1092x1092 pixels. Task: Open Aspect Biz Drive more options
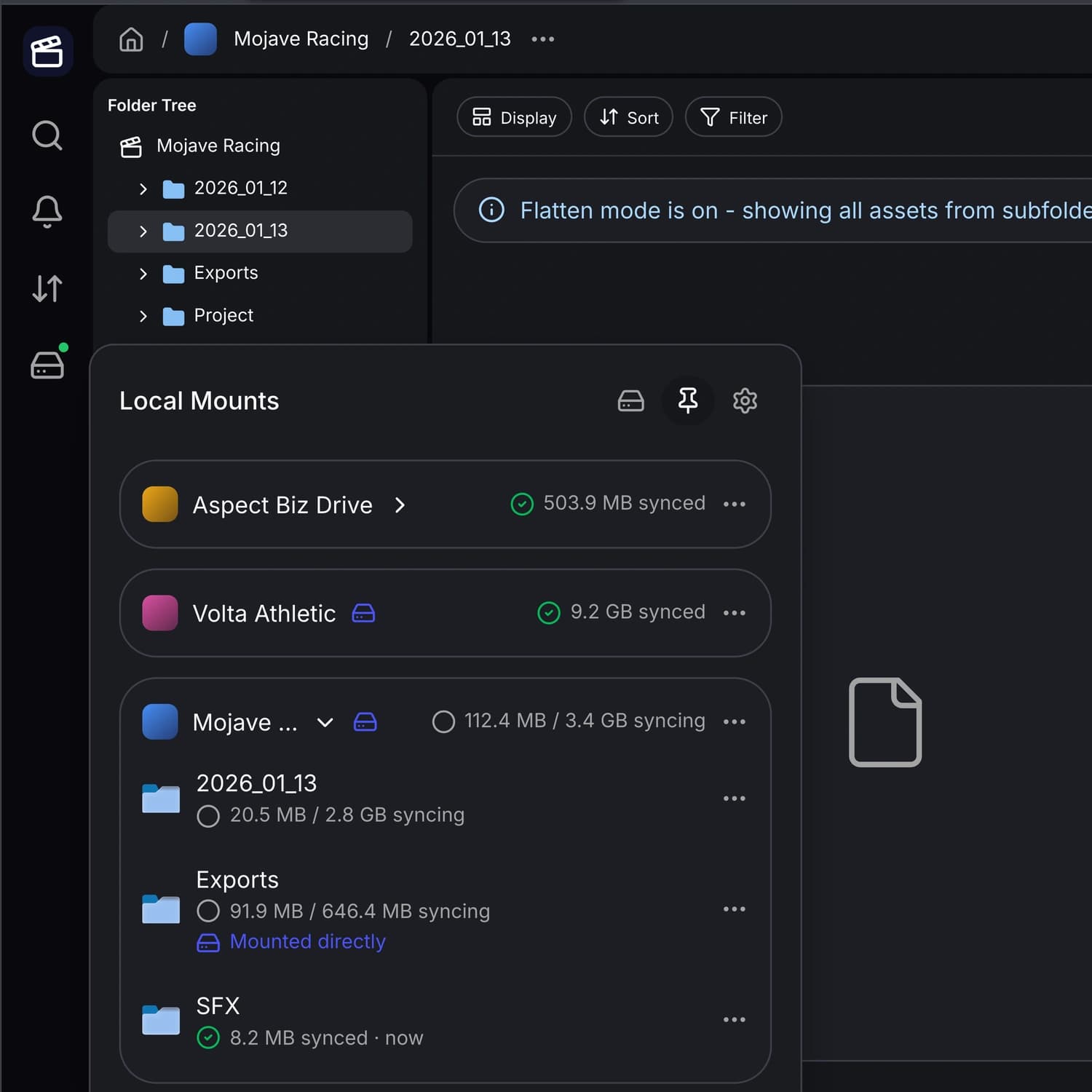click(x=735, y=504)
